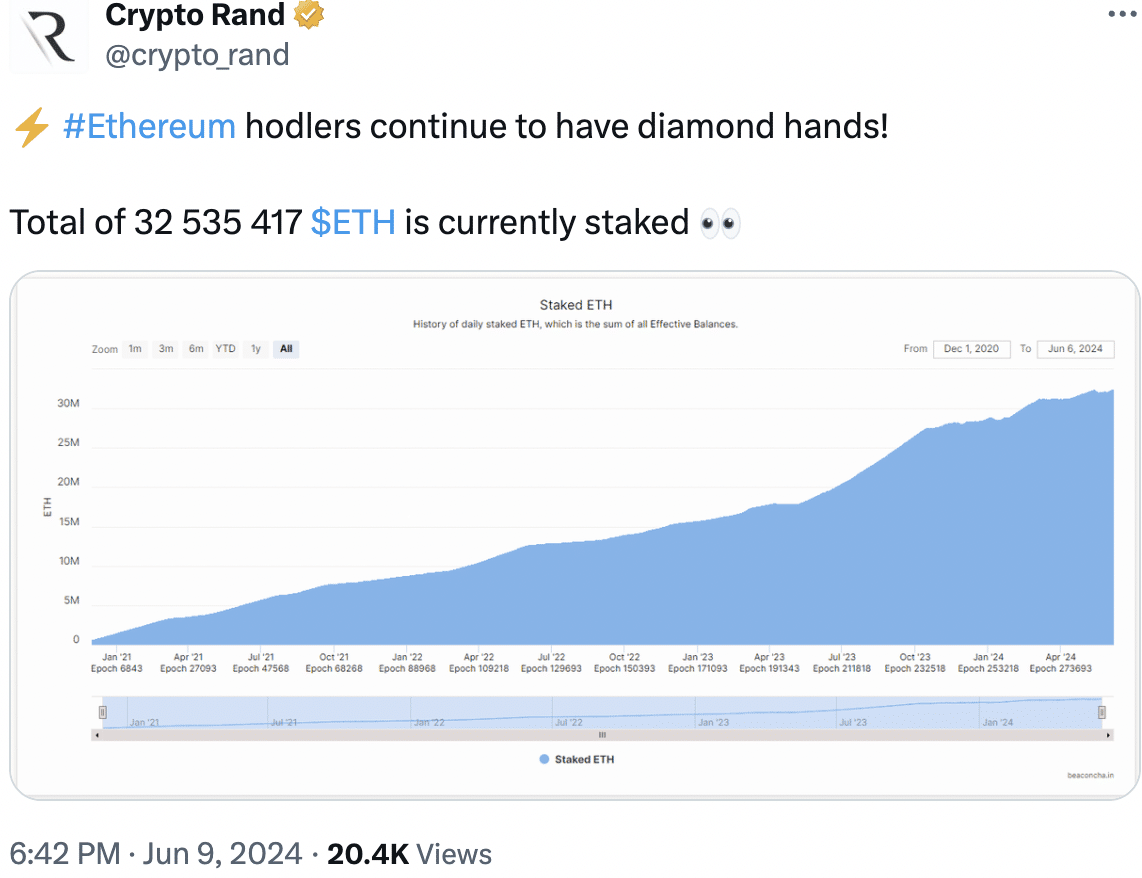1142x878 pixels.
Task: Open the three-dot more options menu
Action: pos(1122,14)
